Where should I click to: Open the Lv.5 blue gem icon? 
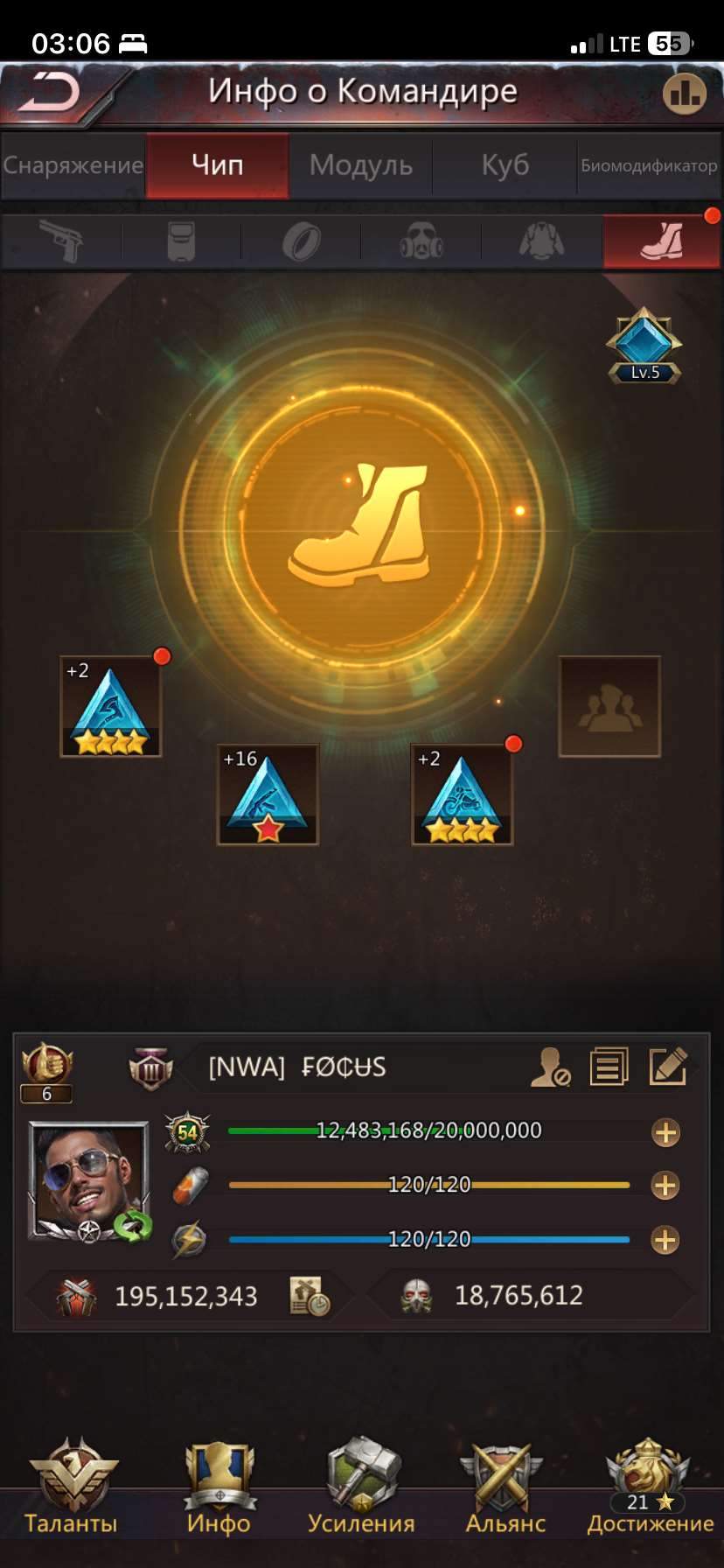tap(644, 346)
